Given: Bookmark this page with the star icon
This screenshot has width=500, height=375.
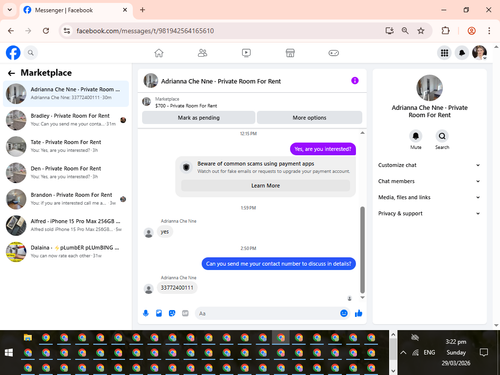Looking at the screenshot, I should pyautogui.click(x=421, y=31).
